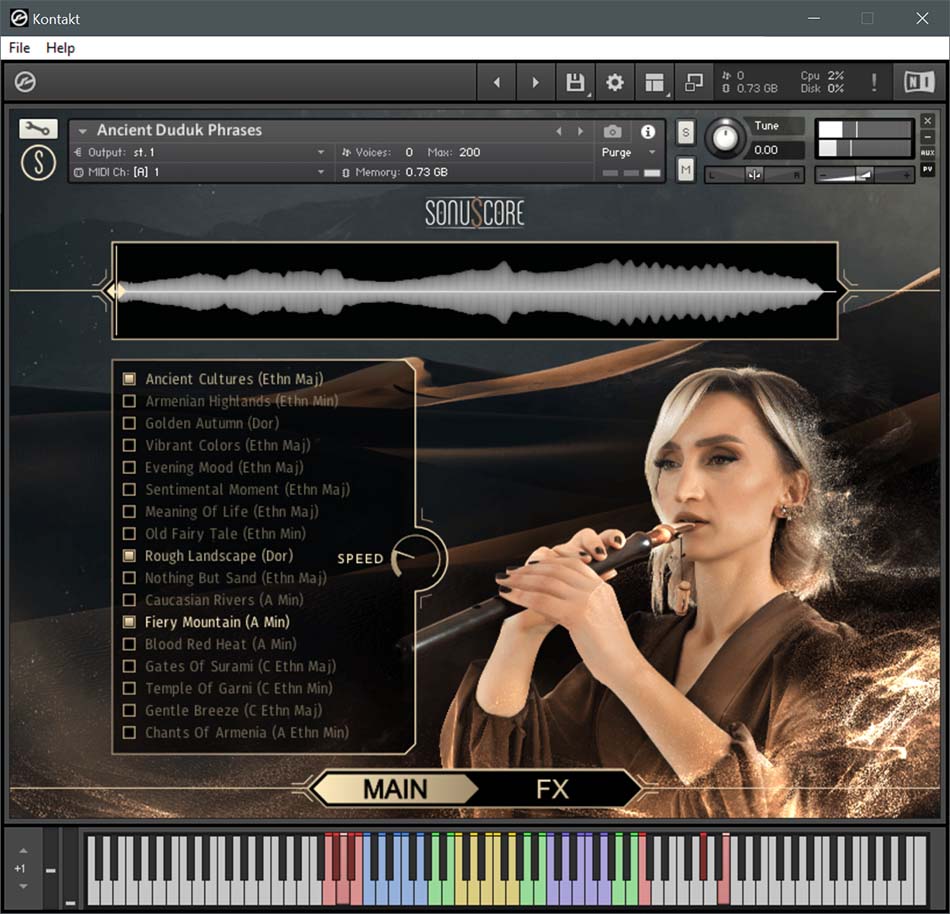Select Gates Of Surami phrase
Viewport: 950px width, 914px height.
241,666
